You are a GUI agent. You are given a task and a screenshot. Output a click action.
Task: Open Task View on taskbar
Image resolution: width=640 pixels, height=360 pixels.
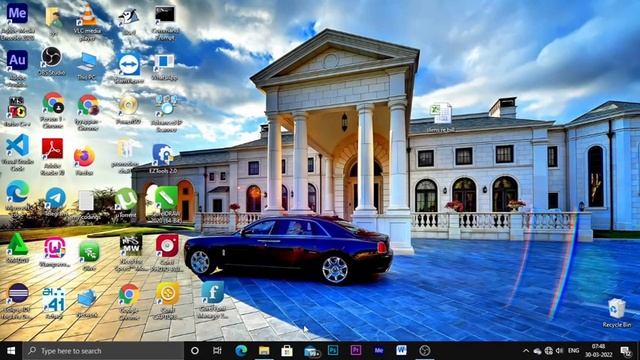point(217,351)
